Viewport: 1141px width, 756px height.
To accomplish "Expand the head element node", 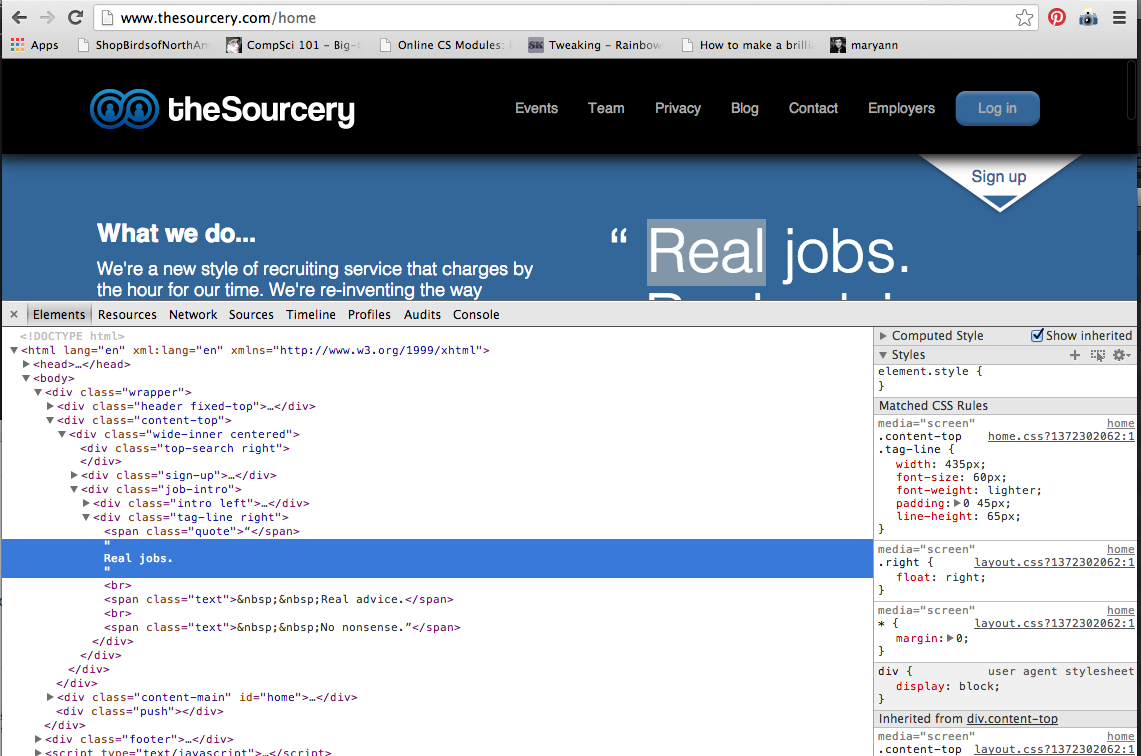I will point(26,364).
